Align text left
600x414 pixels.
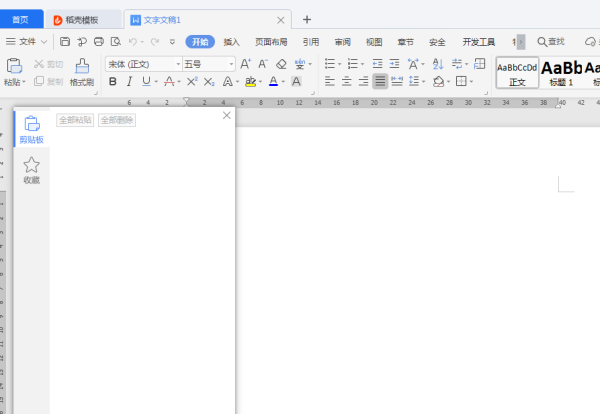point(329,81)
